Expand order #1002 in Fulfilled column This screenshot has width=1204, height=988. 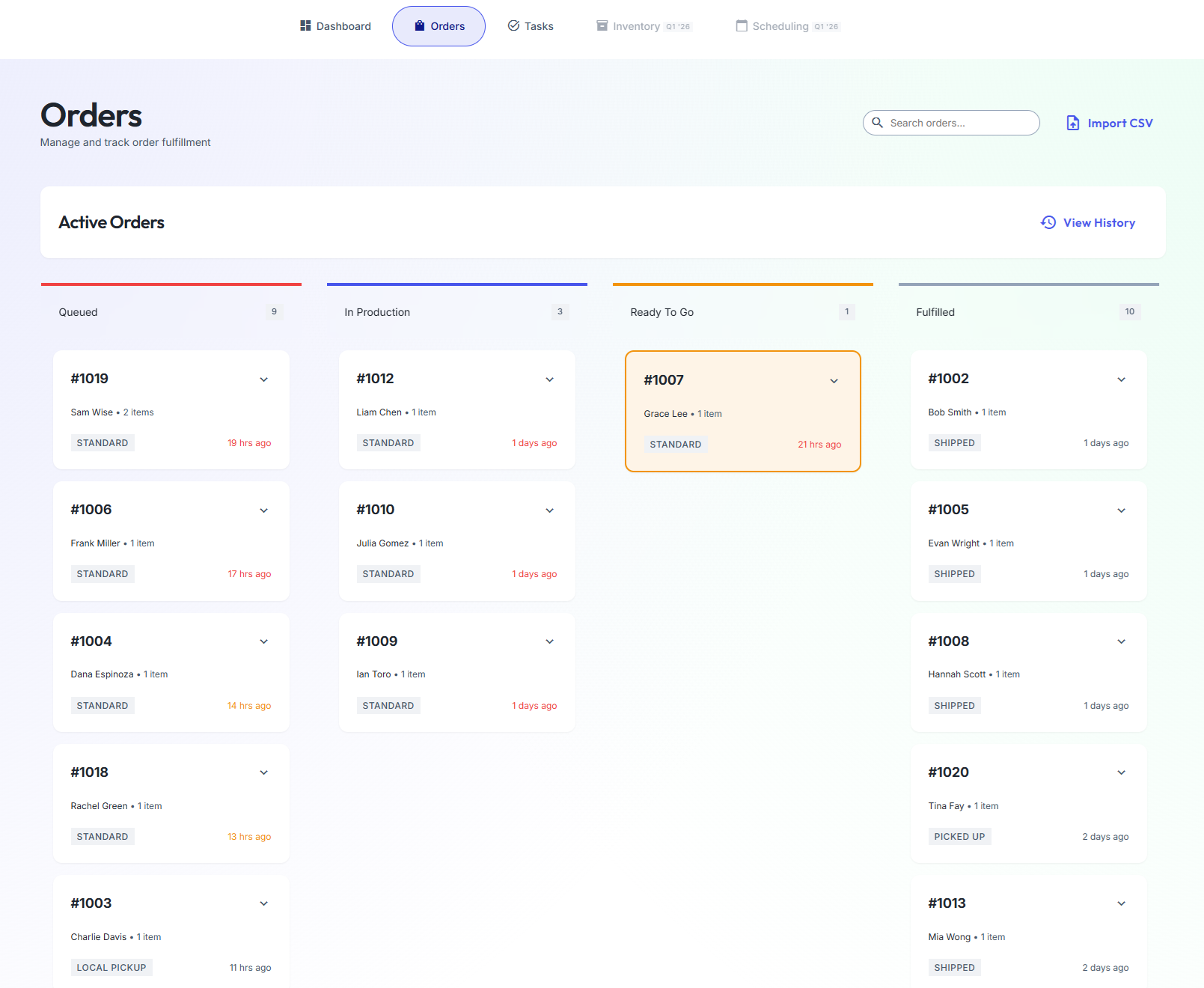pos(1121,379)
